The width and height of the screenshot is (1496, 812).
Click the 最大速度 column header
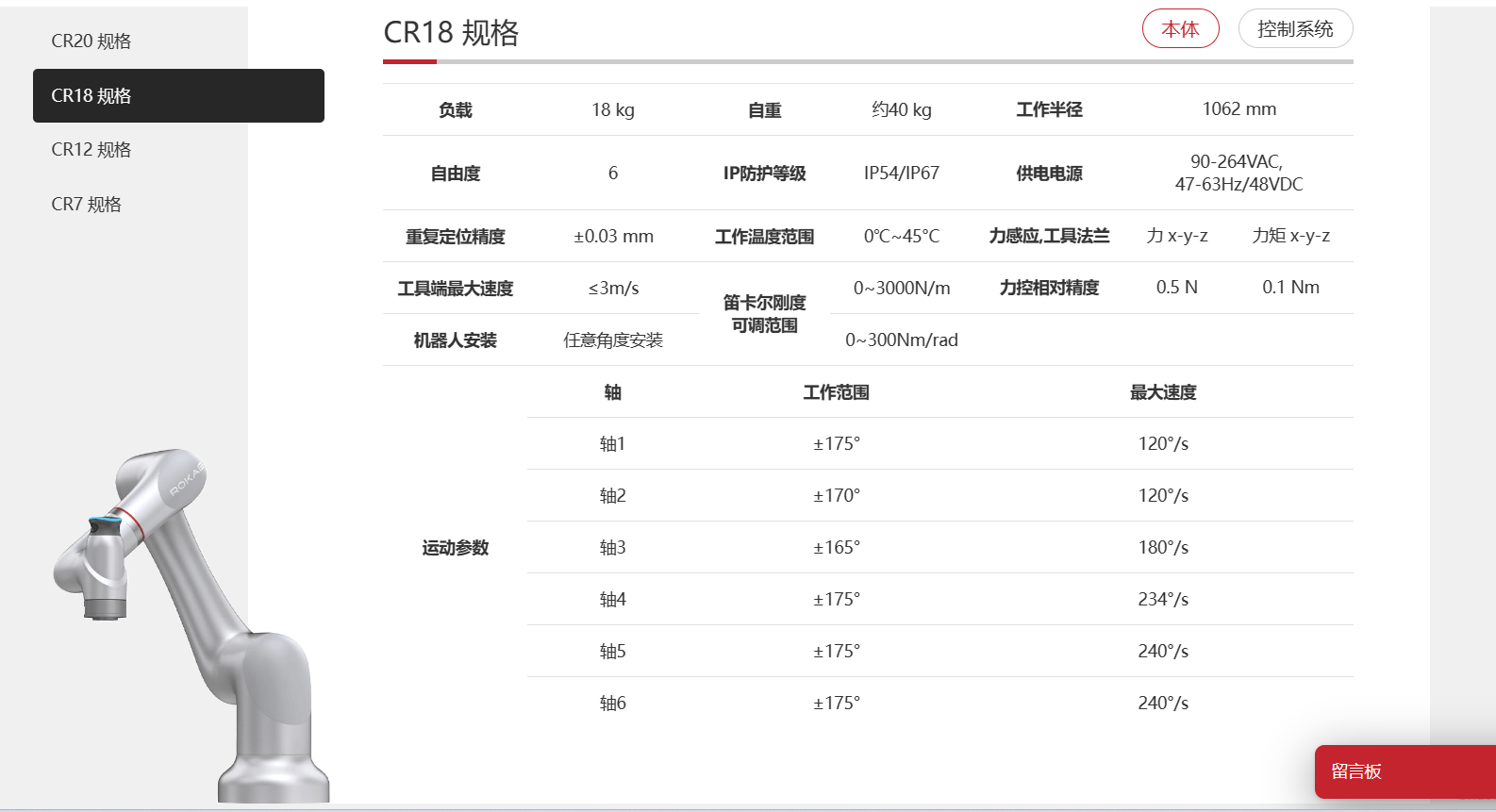(x=1164, y=392)
